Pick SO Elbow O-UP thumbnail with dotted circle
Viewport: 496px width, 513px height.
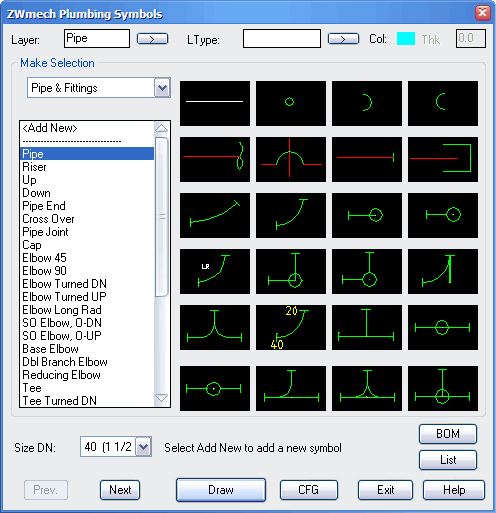coord(367,271)
